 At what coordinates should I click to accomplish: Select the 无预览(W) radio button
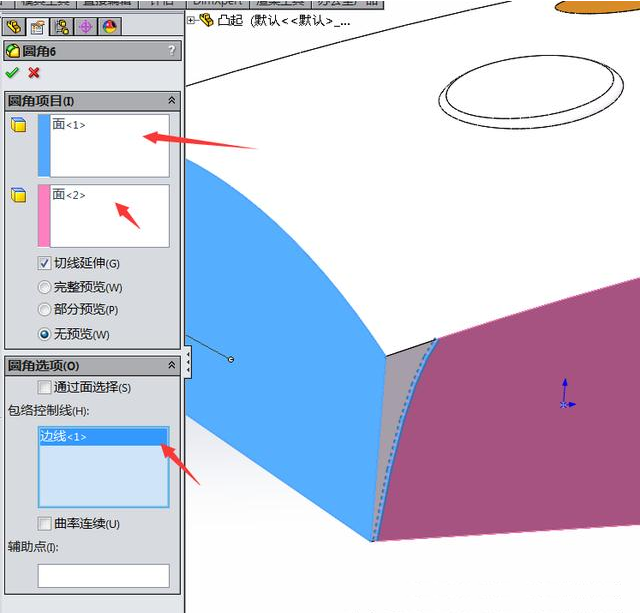(44, 334)
